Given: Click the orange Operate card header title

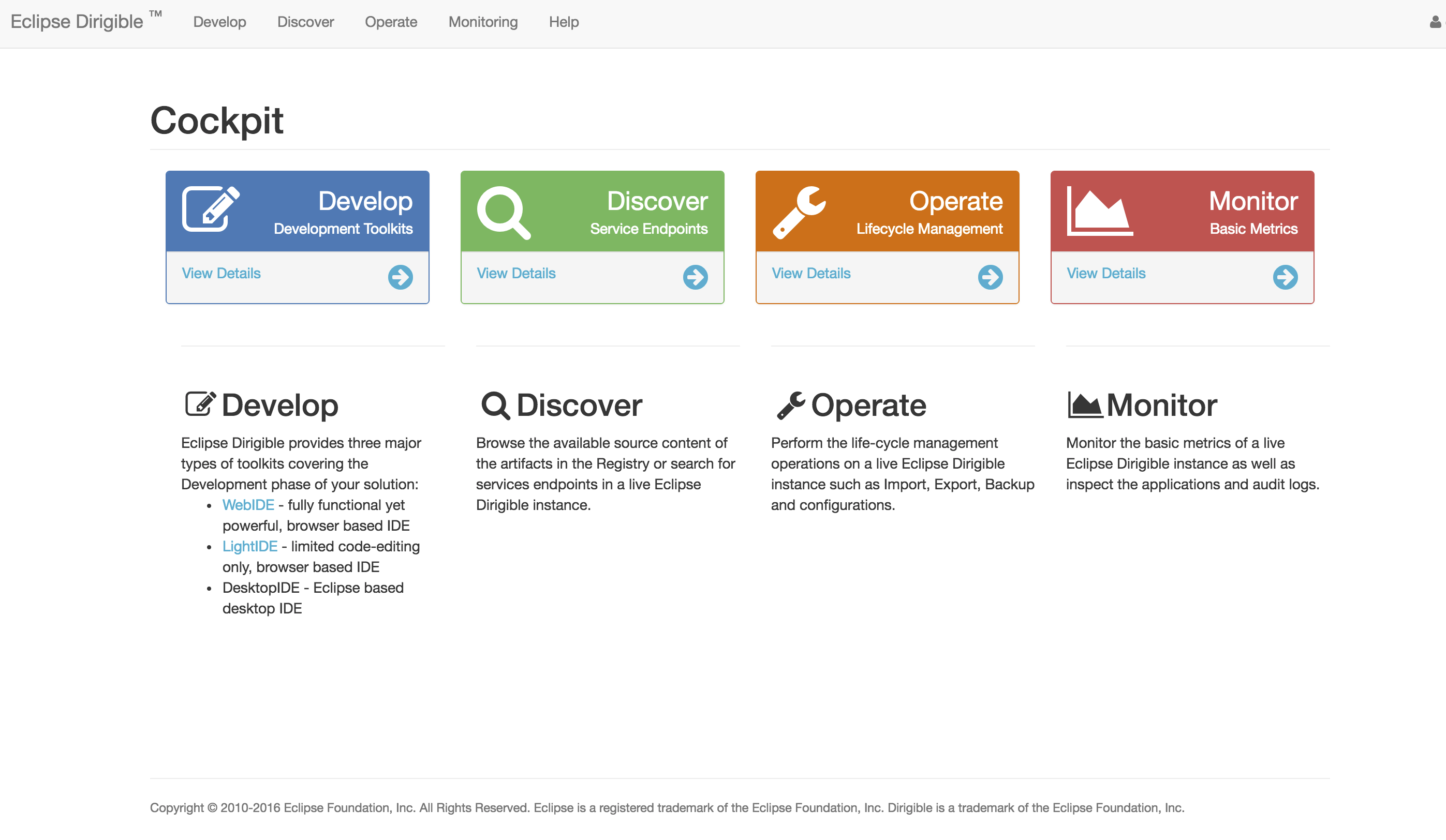Looking at the screenshot, I should [956, 201].
